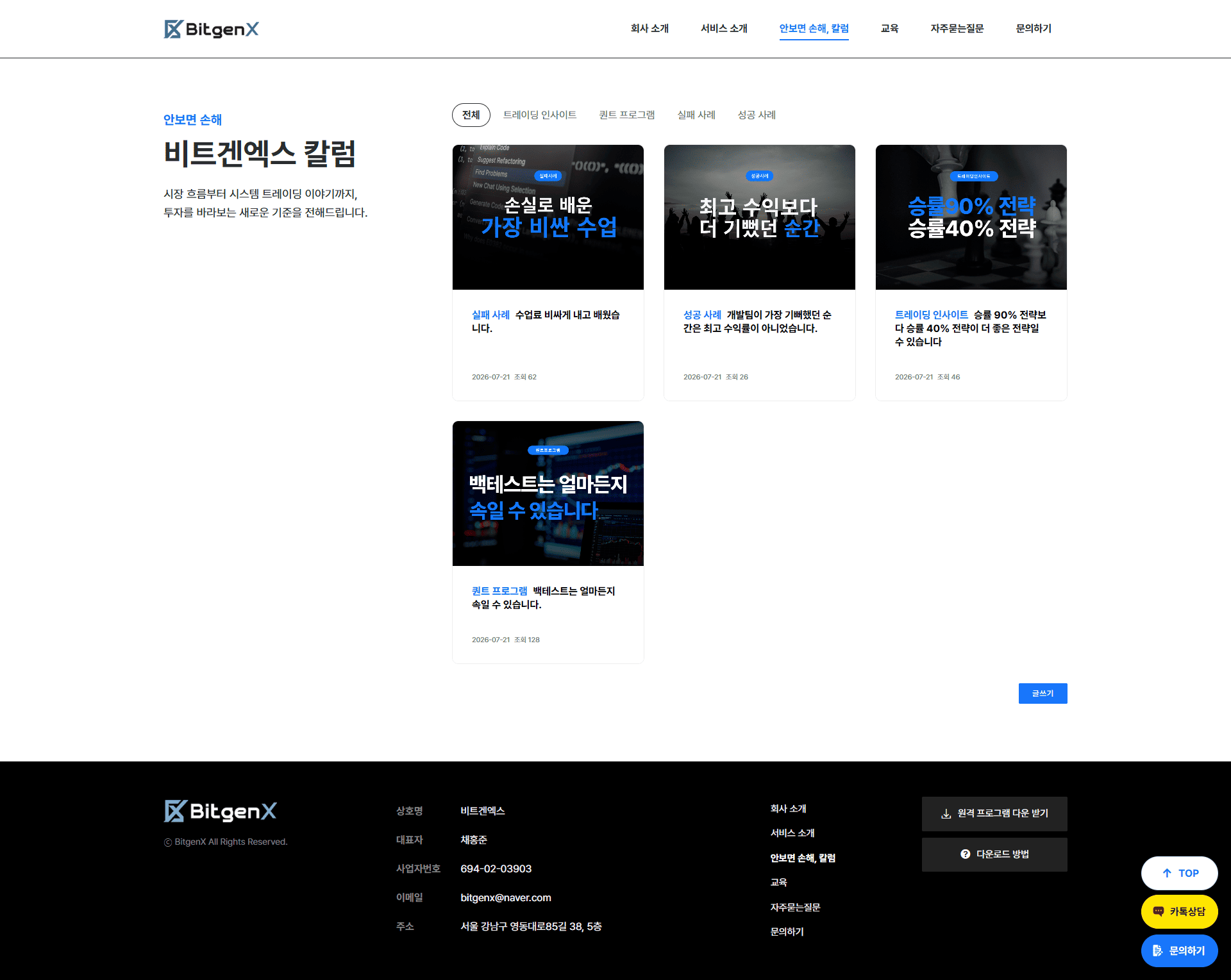Click footer link 문의하기
The image size is (1231, 980).
click(x=787, y=931)
